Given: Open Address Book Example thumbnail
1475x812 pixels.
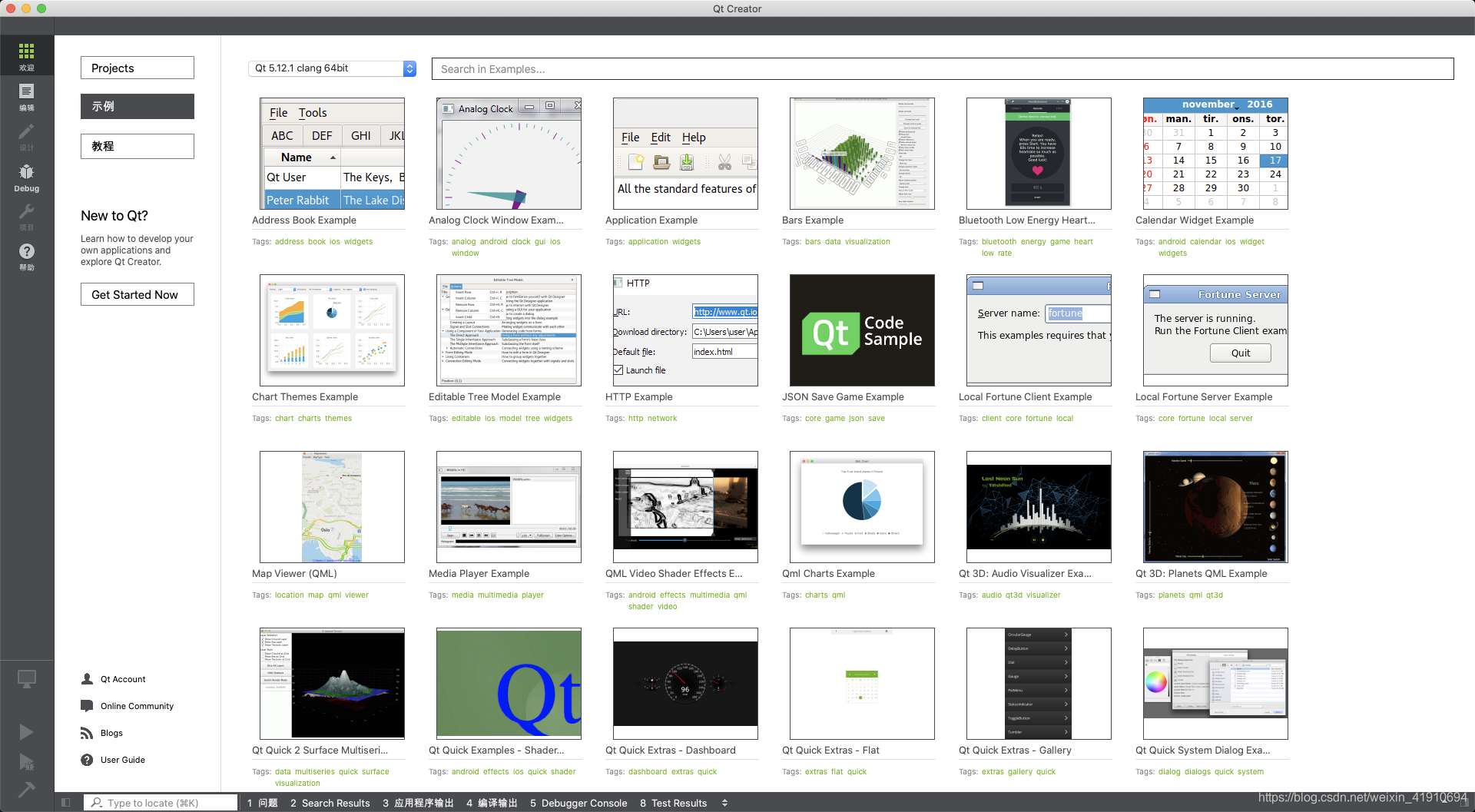Looking at the screenshot, I should click(x=332, y=154).
